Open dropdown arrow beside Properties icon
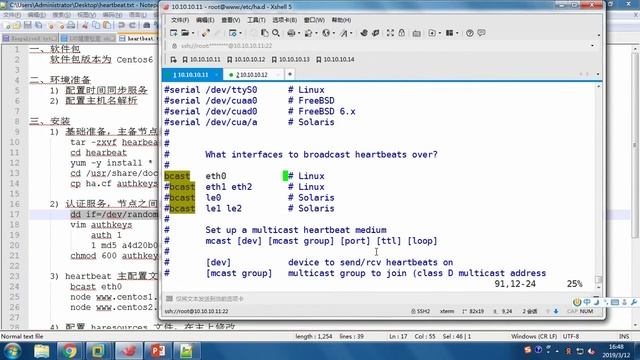The image size is (640, 360). pos(240,33)
